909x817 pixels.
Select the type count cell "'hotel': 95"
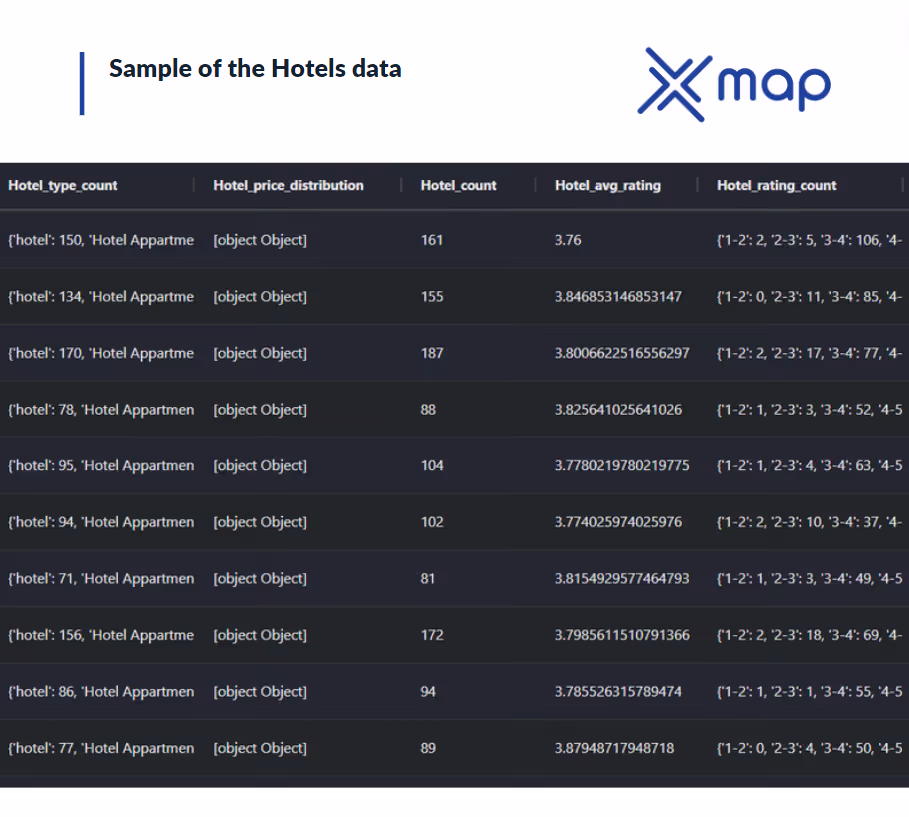point(101,466)
